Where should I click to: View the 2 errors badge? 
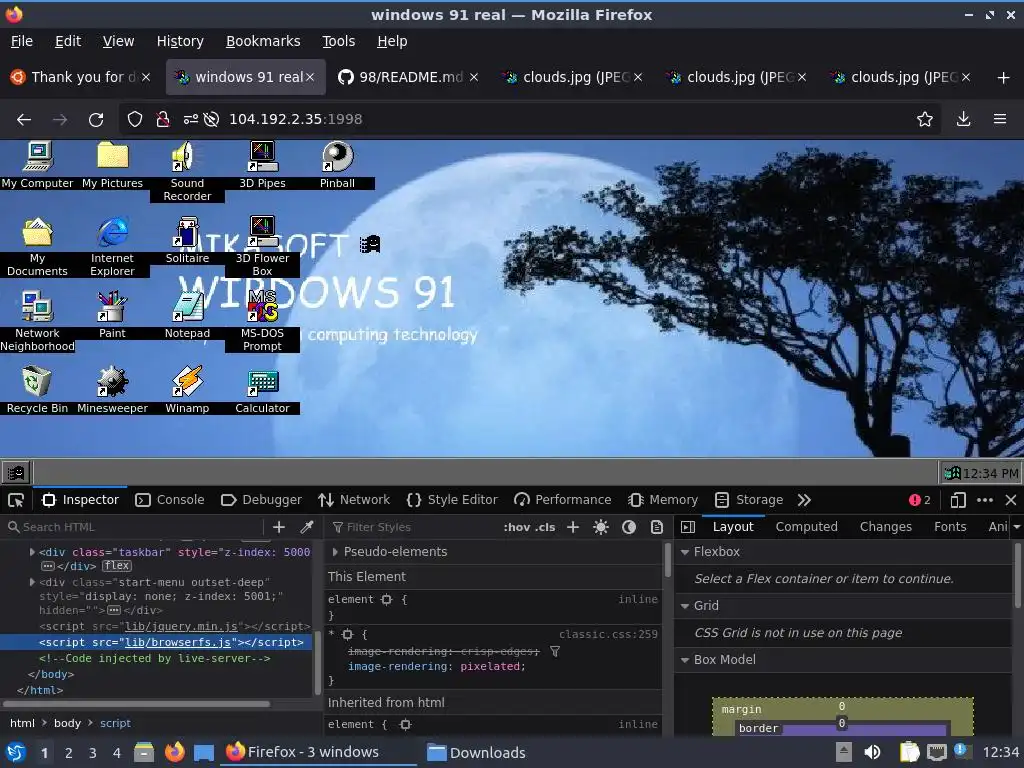pos(920,500)
